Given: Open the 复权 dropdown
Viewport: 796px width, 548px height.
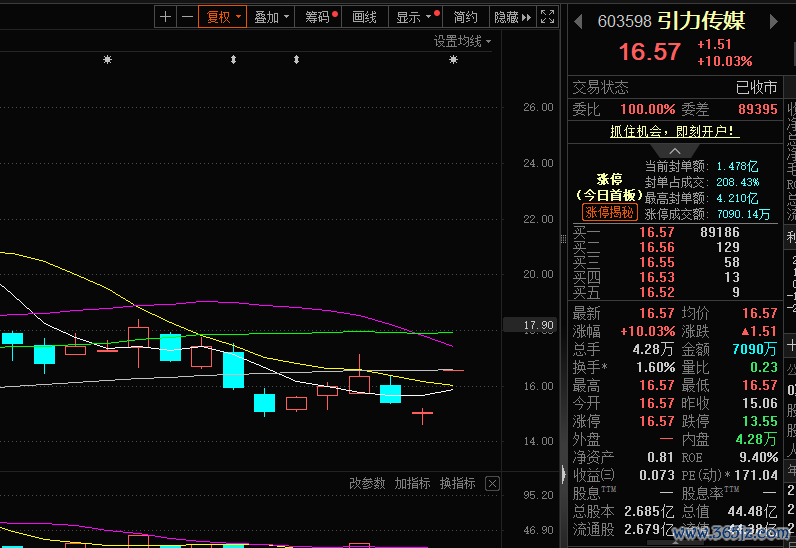Looking at the screenshot, I should point(222,17).
